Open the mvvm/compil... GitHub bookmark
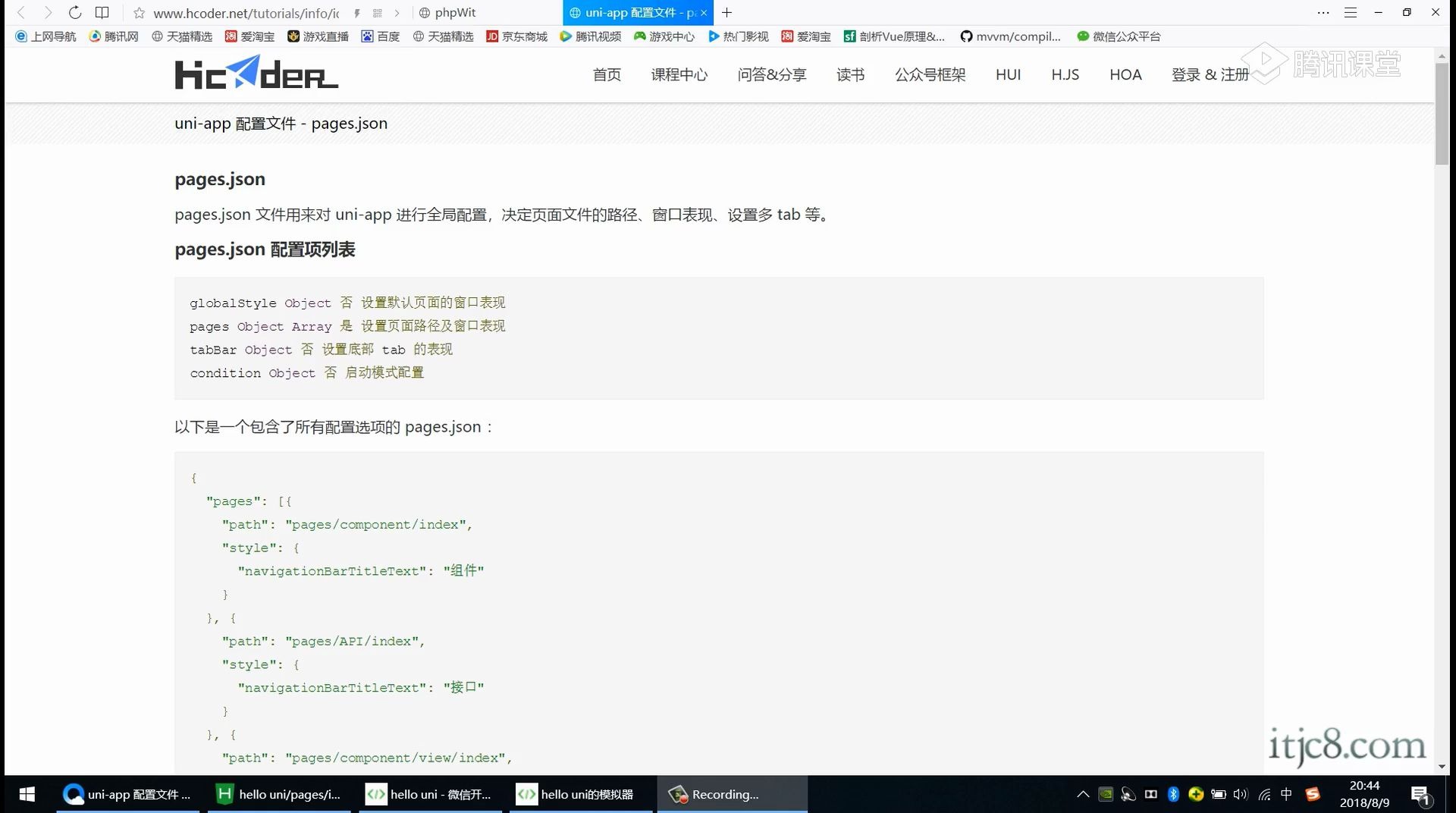The width and height of the screenshot is (1456, 813). pos(1011,36)
